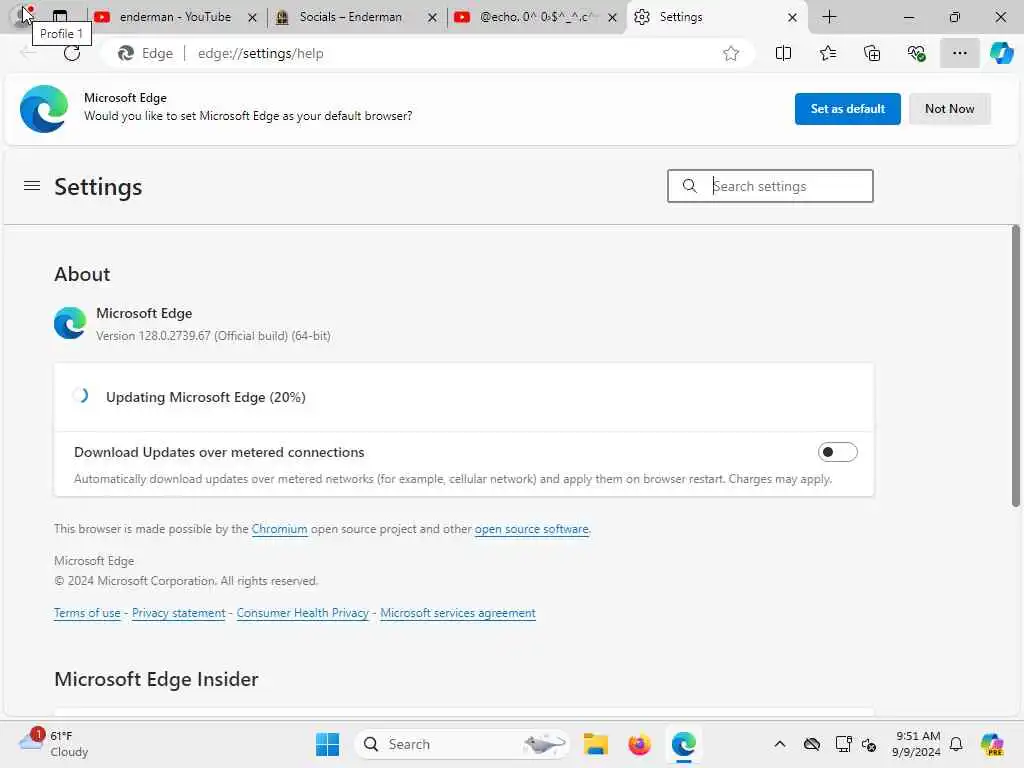Image resolution: width=1024 pixels, height=768 pixels.
Task: Open the Terms of use link
Action: tap(87, 613)
